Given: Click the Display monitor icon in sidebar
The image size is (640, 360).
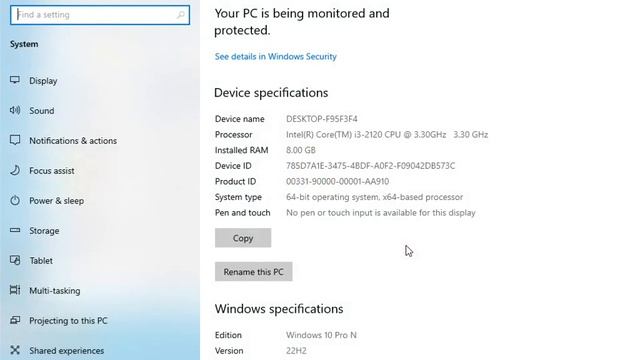Looking at the screenshot, I should point(15,80).
